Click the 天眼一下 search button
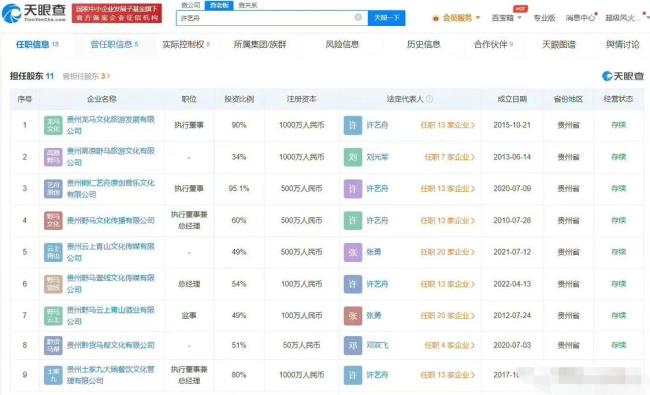650x395 pixels. tap(386, 18)
